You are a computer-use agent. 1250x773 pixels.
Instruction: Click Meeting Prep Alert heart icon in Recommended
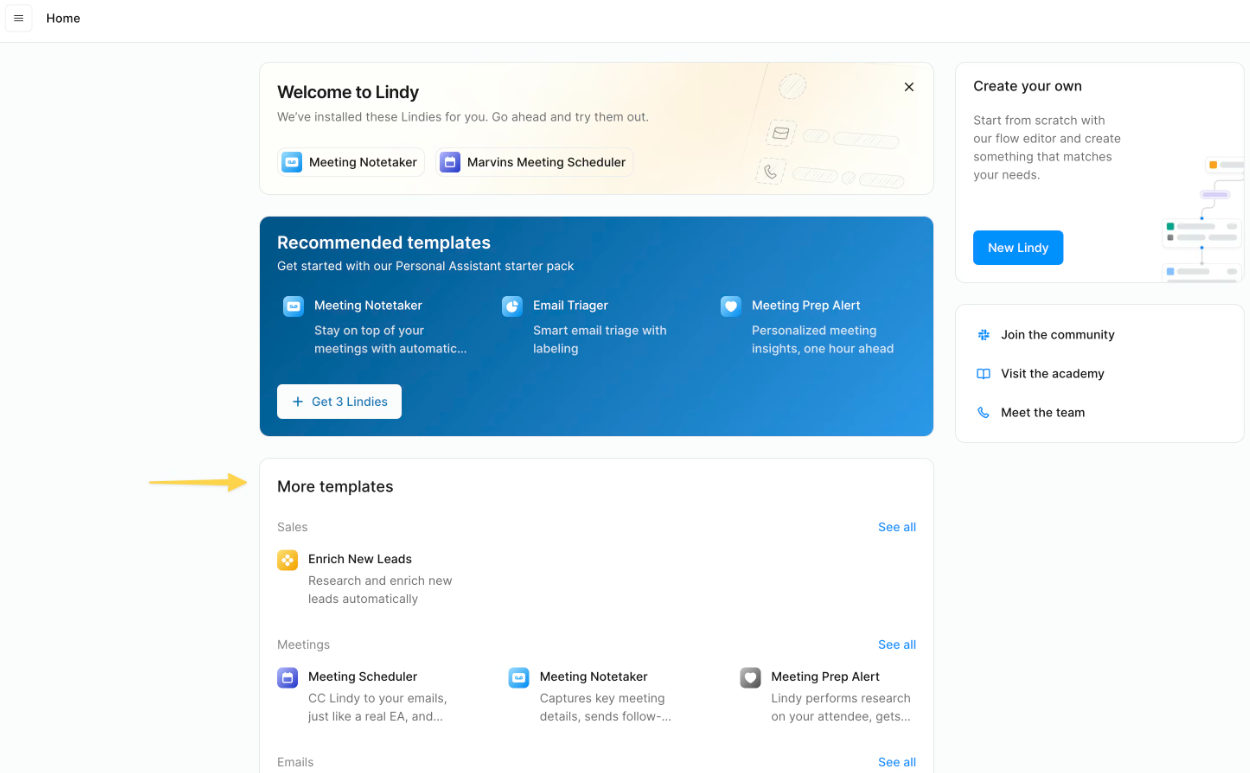(x=731, y=306)
